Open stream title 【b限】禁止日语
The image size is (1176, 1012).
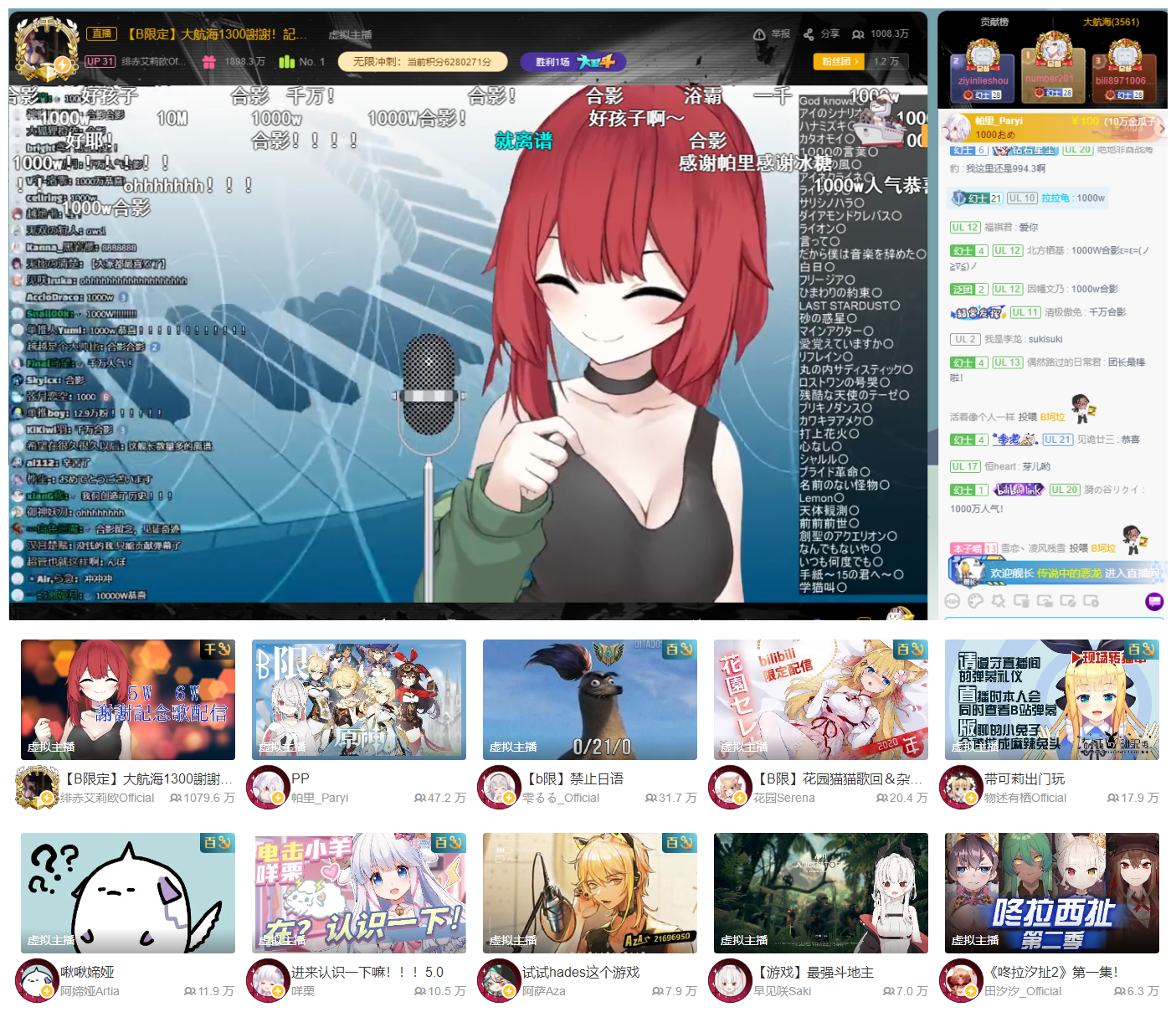coord(573,778)
